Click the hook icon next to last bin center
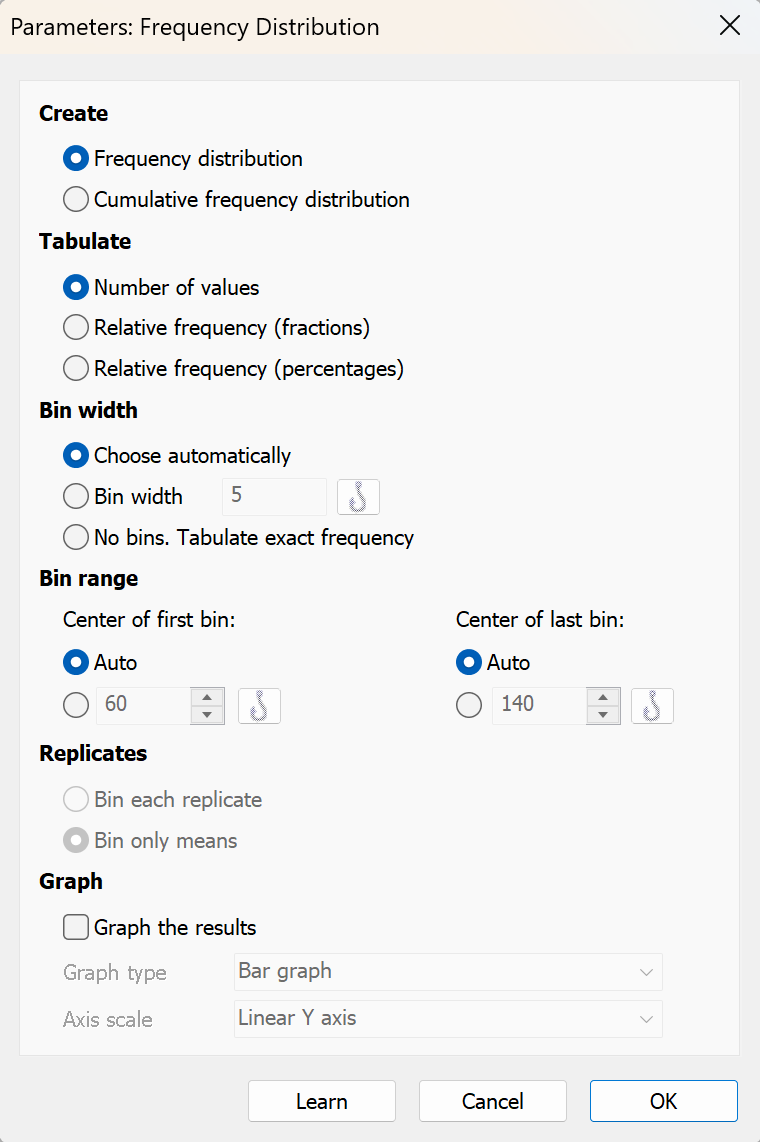The height and width of the screenshot is (1142, 760). [x=652, y=705]
